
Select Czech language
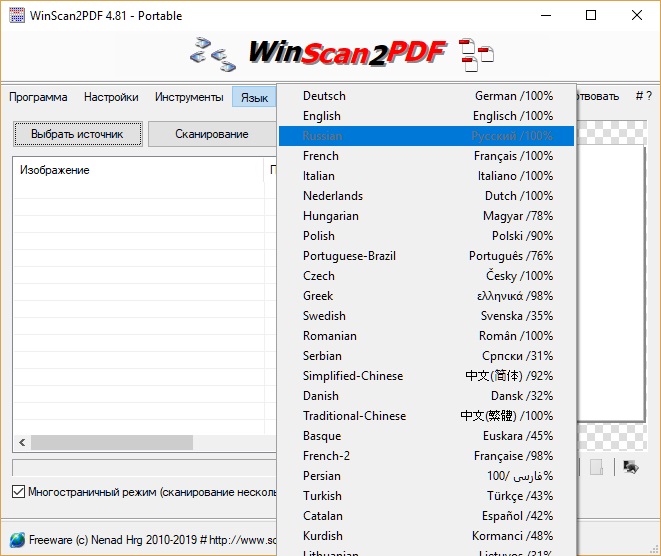[x=426, y=276]
